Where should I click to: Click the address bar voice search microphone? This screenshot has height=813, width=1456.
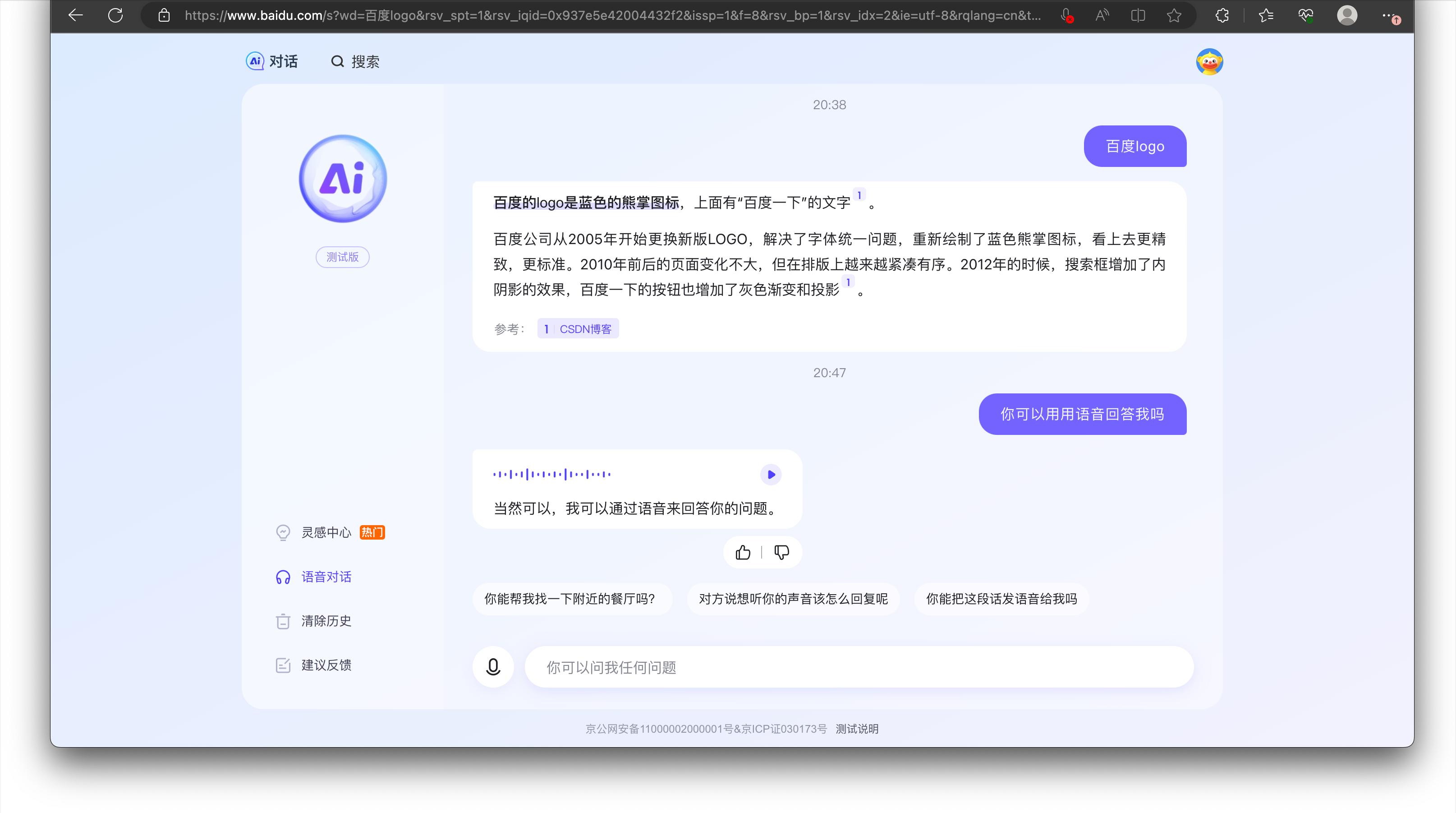click(1066, 15)
